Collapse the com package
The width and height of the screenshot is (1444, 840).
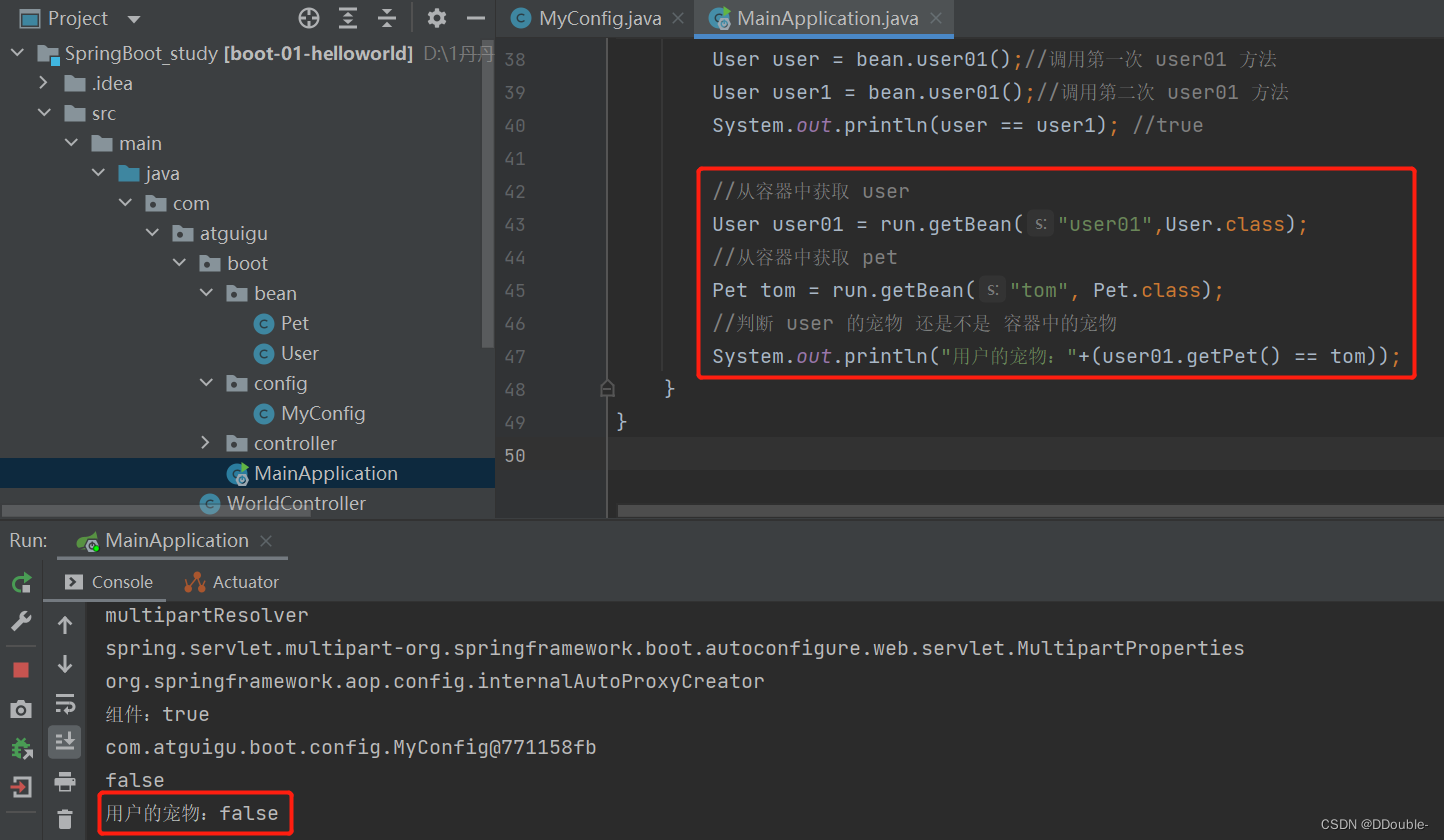(125, 203)
